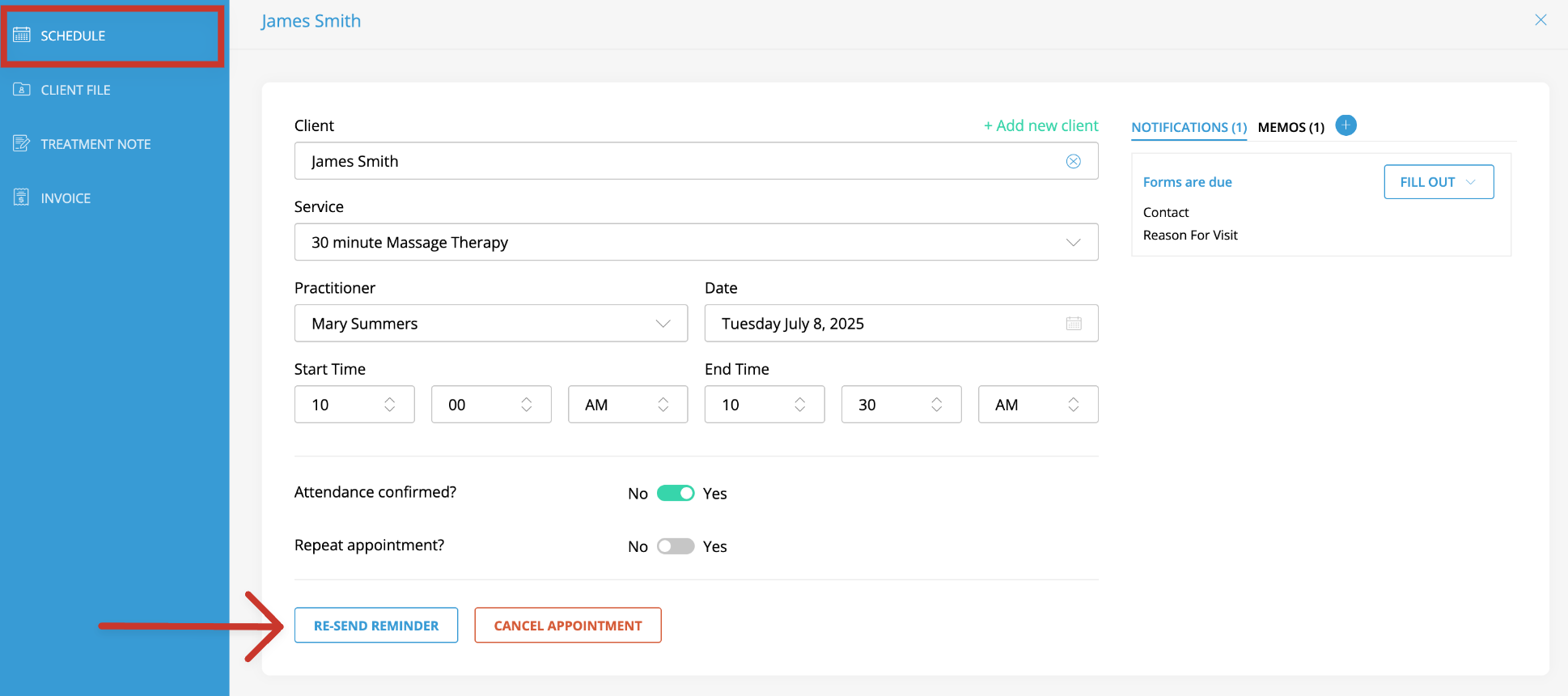Click the Date field Tuesday July 8, 2025
The image size is (1568, 696).
coord(901,323)
